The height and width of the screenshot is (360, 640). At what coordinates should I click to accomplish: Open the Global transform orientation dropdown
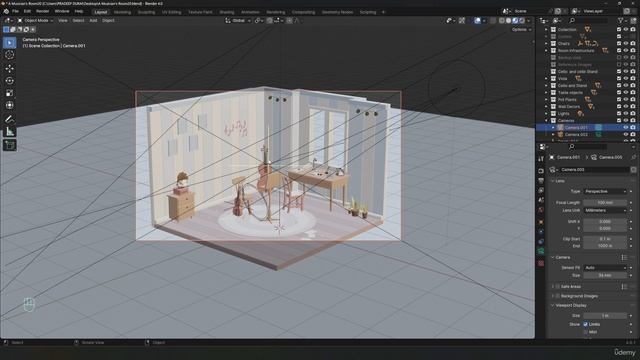click(x=238, y=20)
